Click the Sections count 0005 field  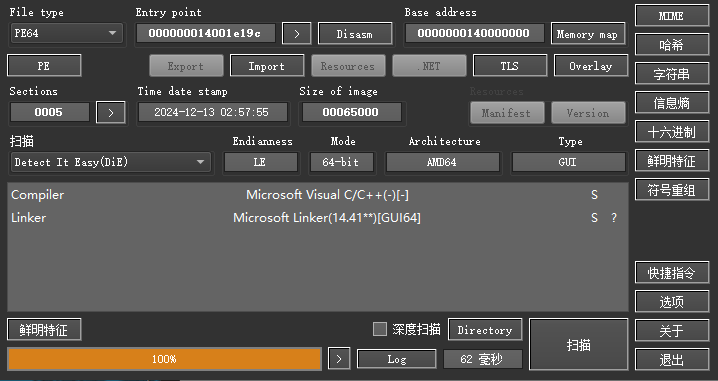click(x=49, y=112)
